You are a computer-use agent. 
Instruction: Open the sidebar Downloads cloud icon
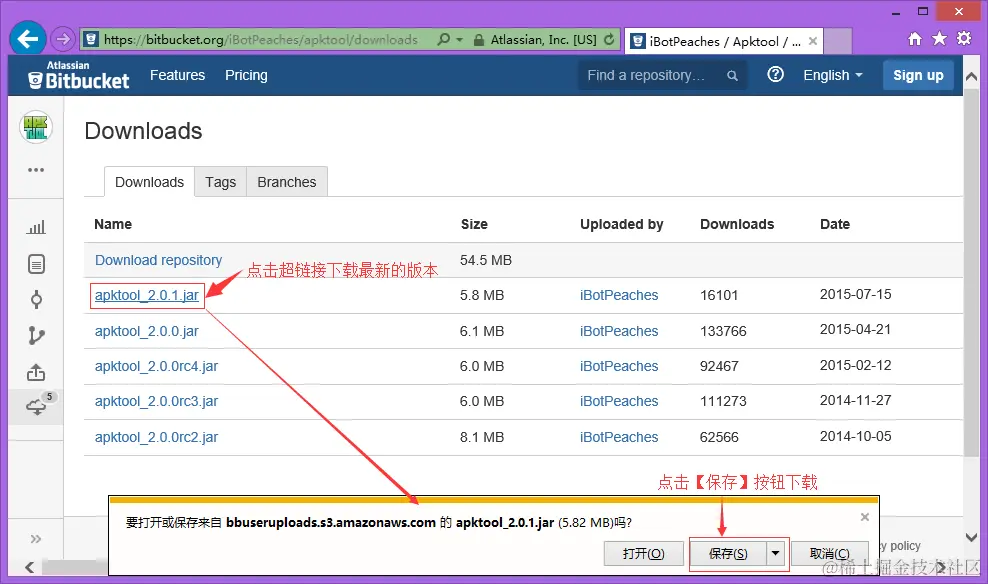pos(36,407)
